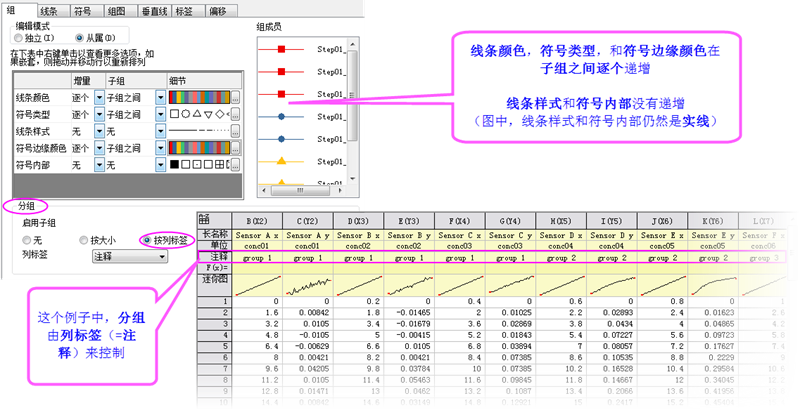
Task: Open the 垂直线 tab
Action: point(153,11)
